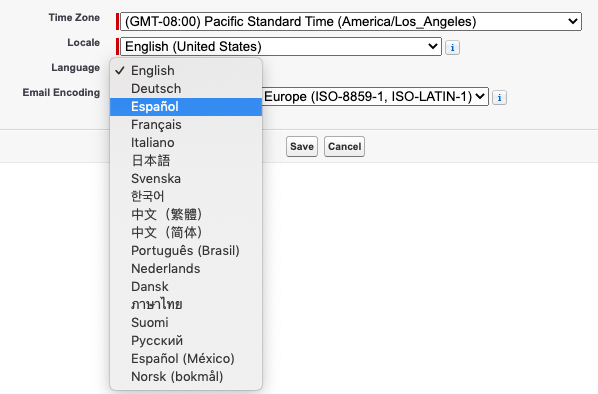Image resolution: width=598 pixels, height=394 pixels.
Task: Select English in the language list
Action: tap(186, 71)
